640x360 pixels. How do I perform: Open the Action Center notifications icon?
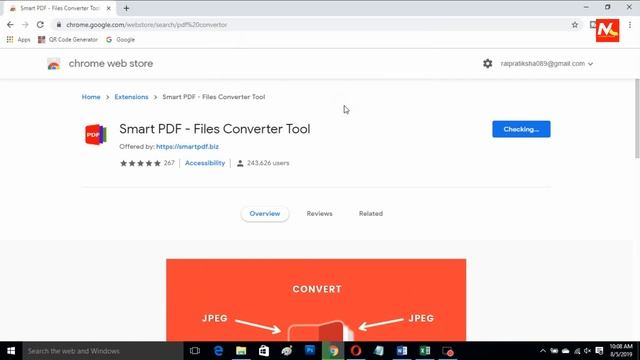point(599,351)
